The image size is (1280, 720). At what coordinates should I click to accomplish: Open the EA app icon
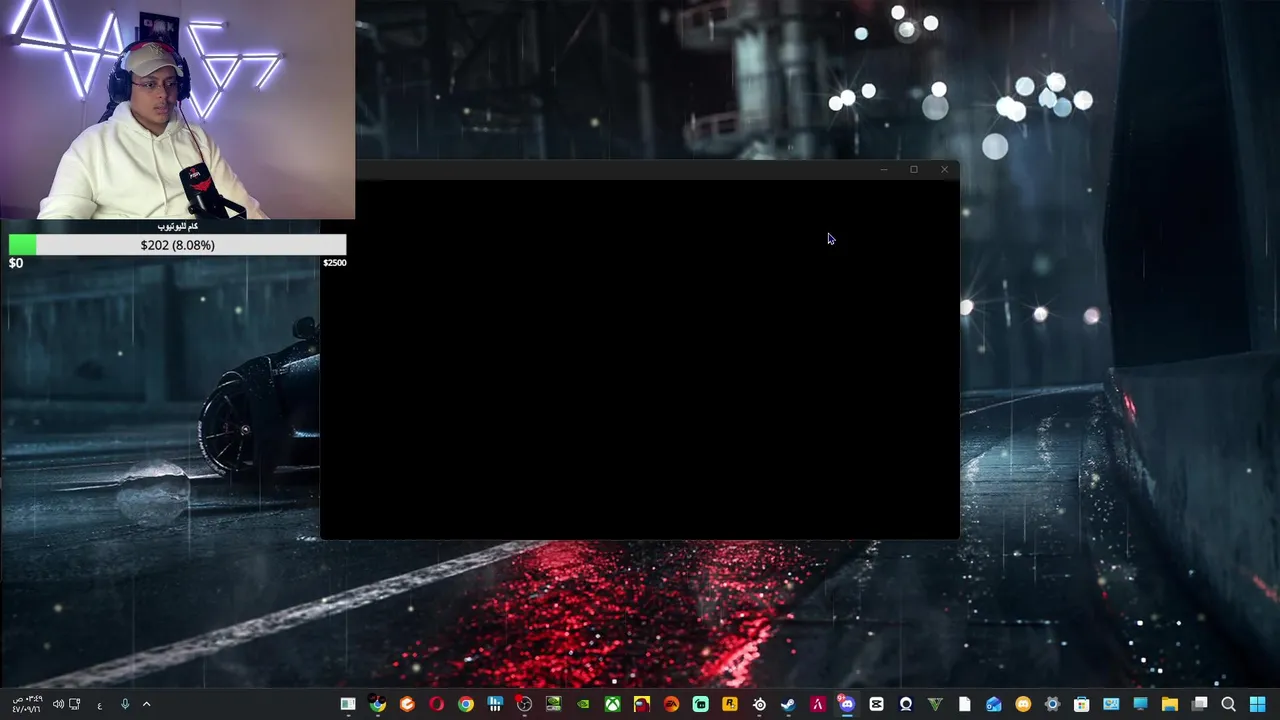click(671, 705)
